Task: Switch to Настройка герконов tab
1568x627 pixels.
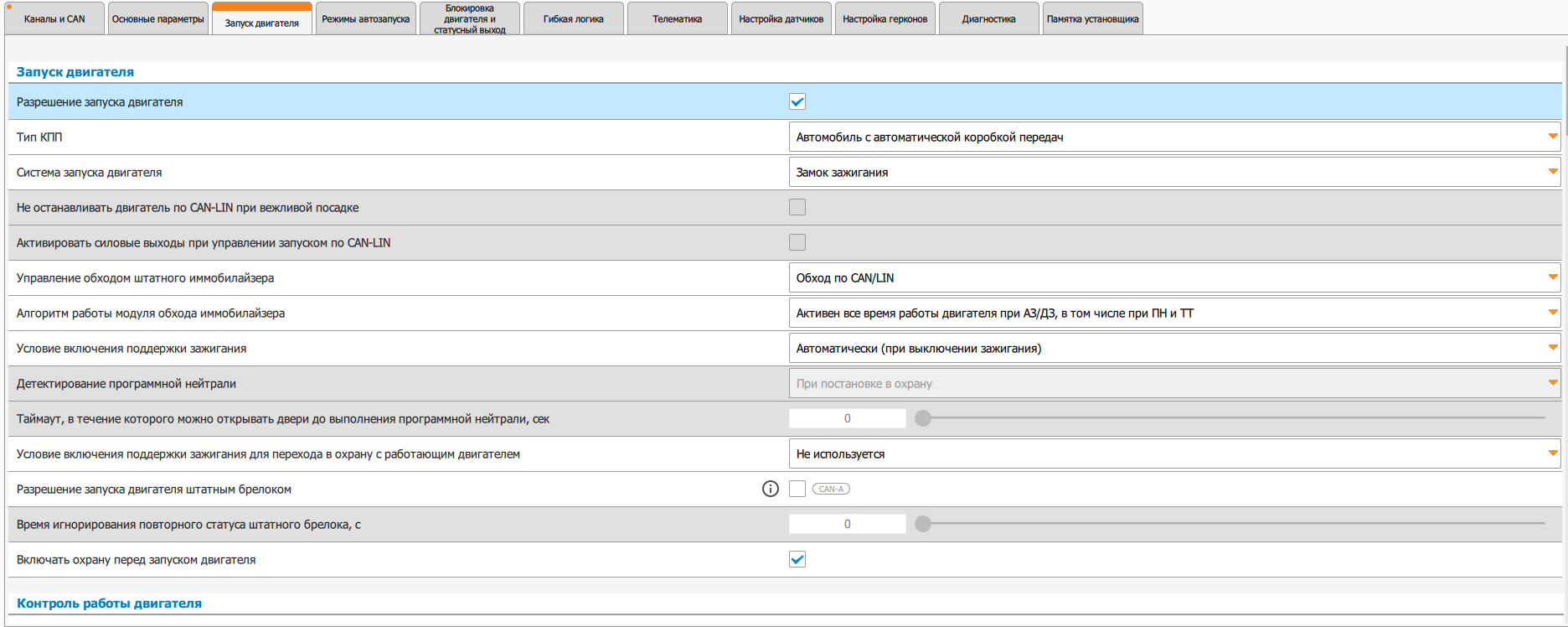Action: point(885,18)
